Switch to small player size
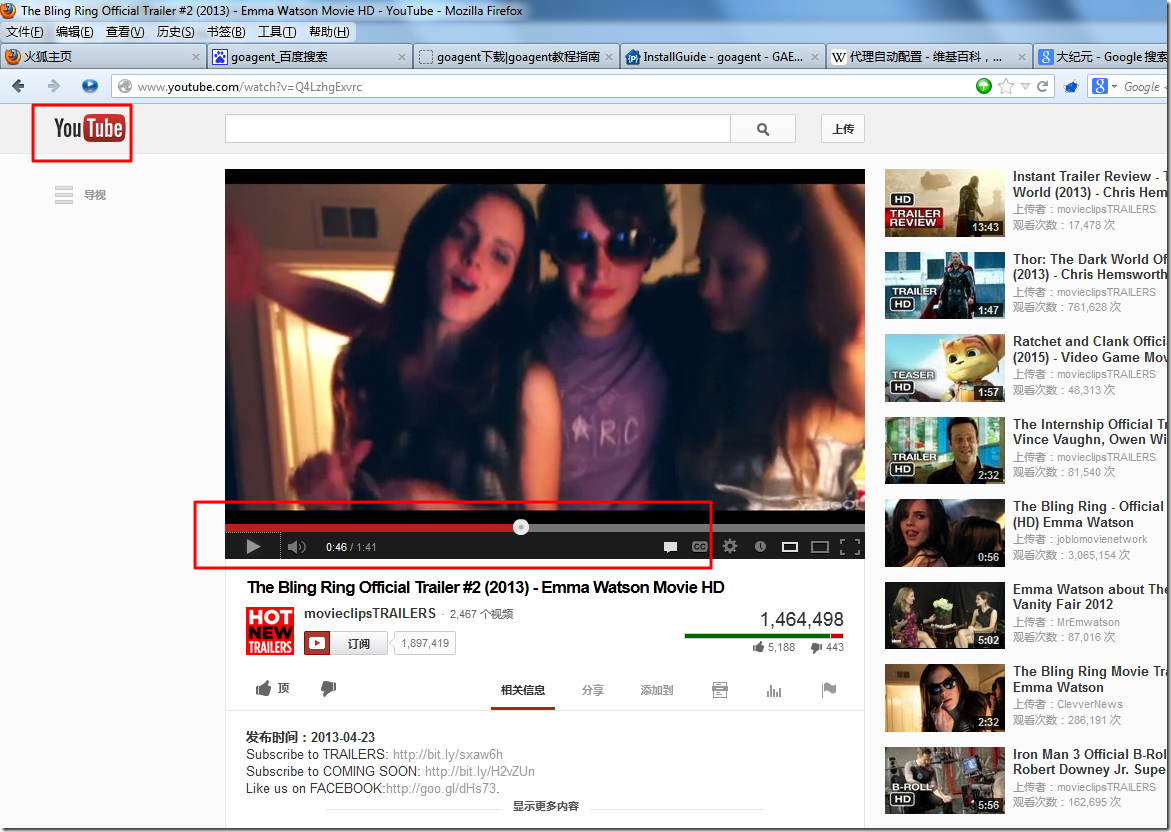The image size is (1171, 832). coord(789,547)
